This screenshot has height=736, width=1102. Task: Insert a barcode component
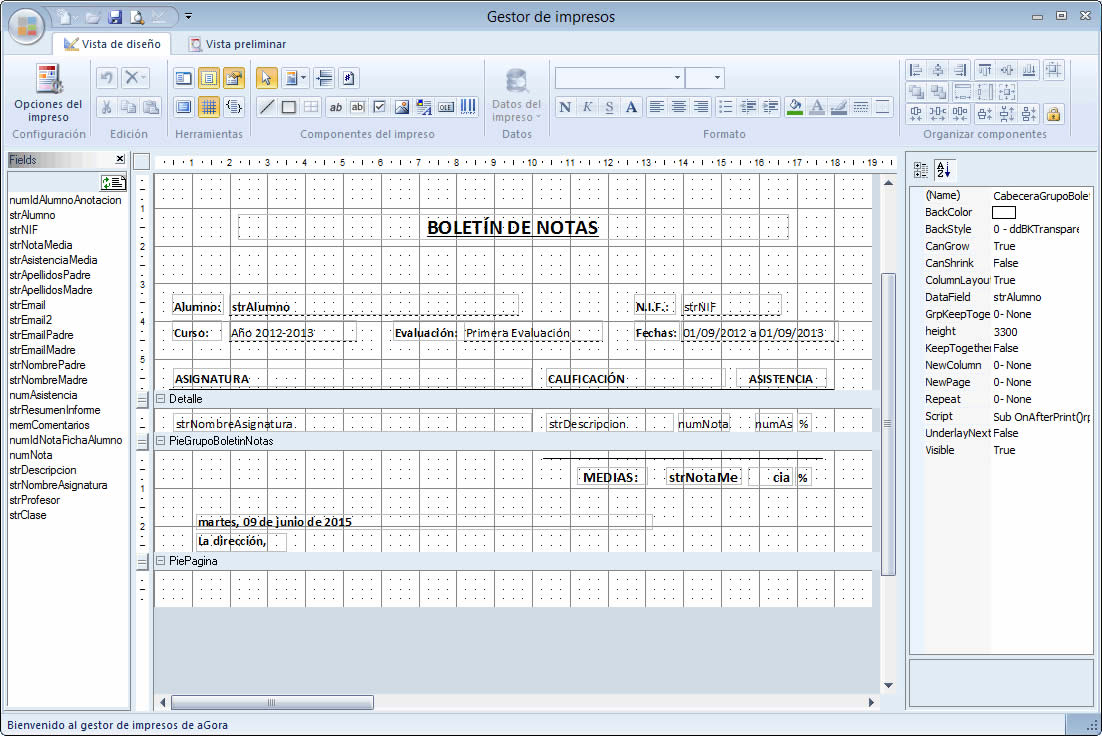click(468, 107)
